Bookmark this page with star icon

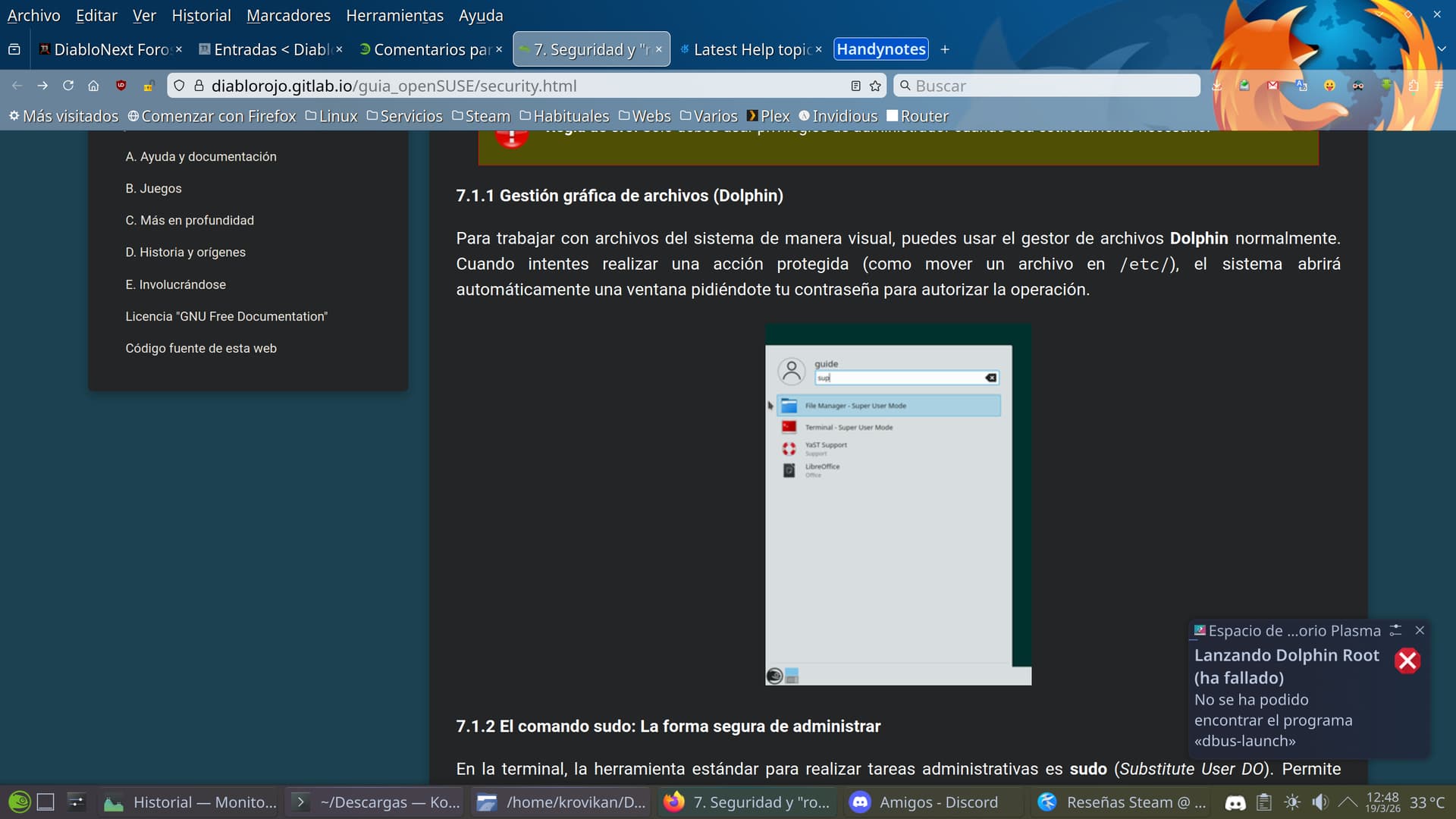click(x=875, y=86)
